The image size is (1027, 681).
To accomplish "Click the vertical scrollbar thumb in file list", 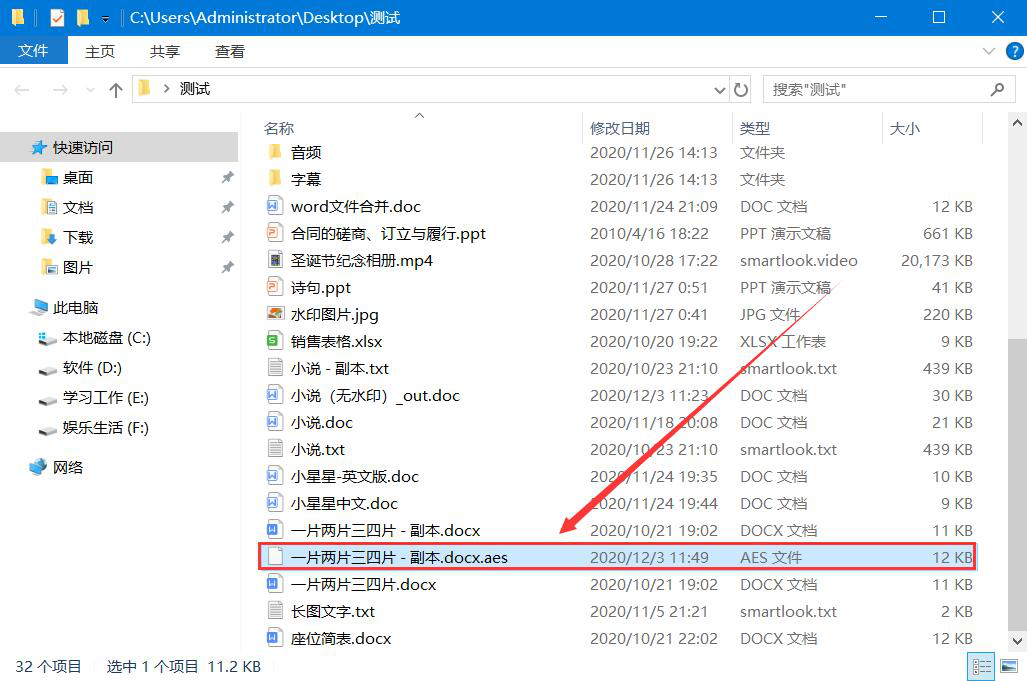I will tap(1017, 485).
